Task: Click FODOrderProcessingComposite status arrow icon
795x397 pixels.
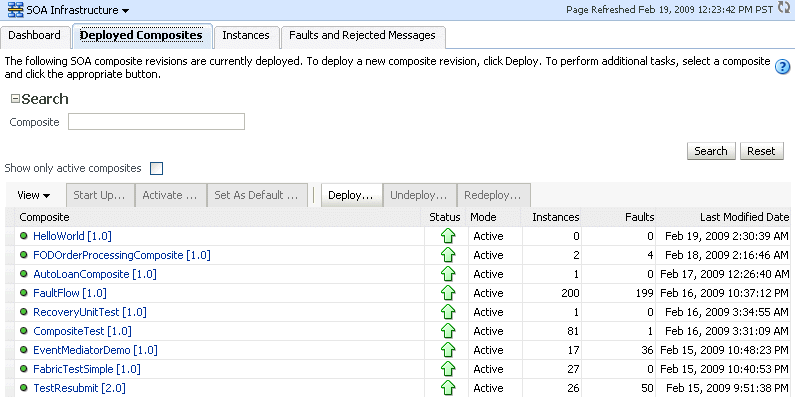Action: pos(448,255)
